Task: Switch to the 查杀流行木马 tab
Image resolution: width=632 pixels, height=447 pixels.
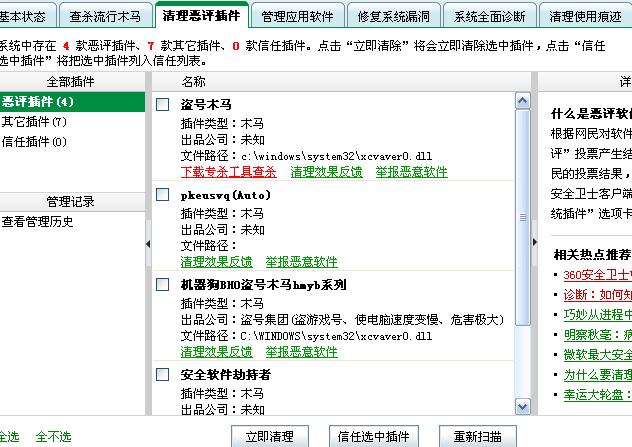Action: (105, 17)
